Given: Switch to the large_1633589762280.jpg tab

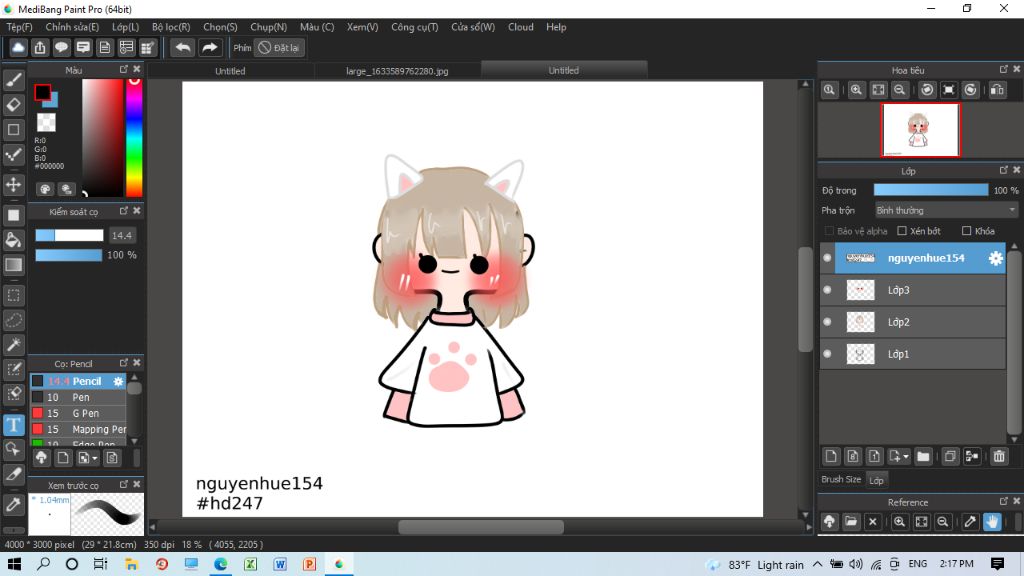Looking at the screenshot, I should (x=397, y=71).
